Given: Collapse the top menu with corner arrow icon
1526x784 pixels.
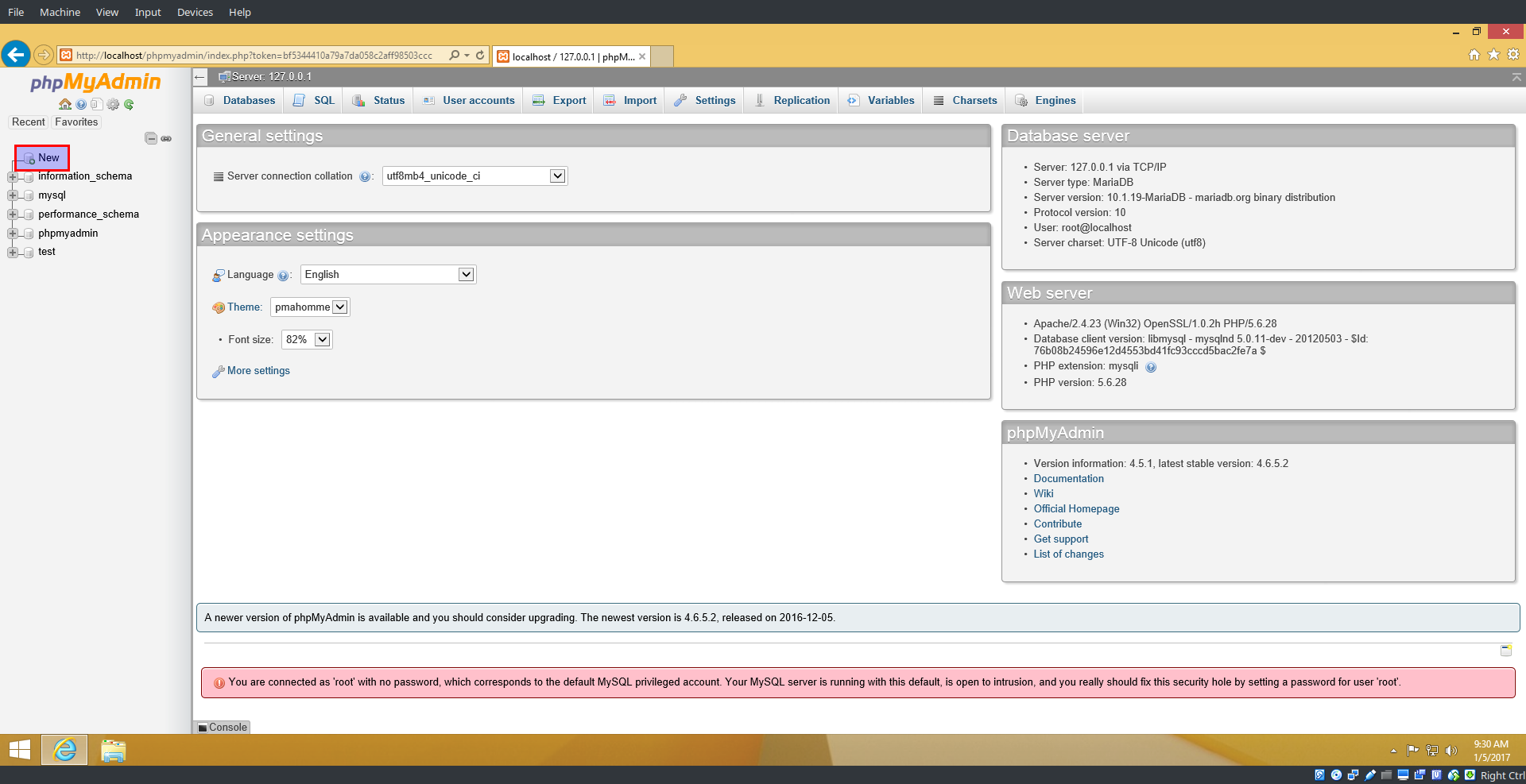Looking at the screenshot, I should coord(1516,77).
